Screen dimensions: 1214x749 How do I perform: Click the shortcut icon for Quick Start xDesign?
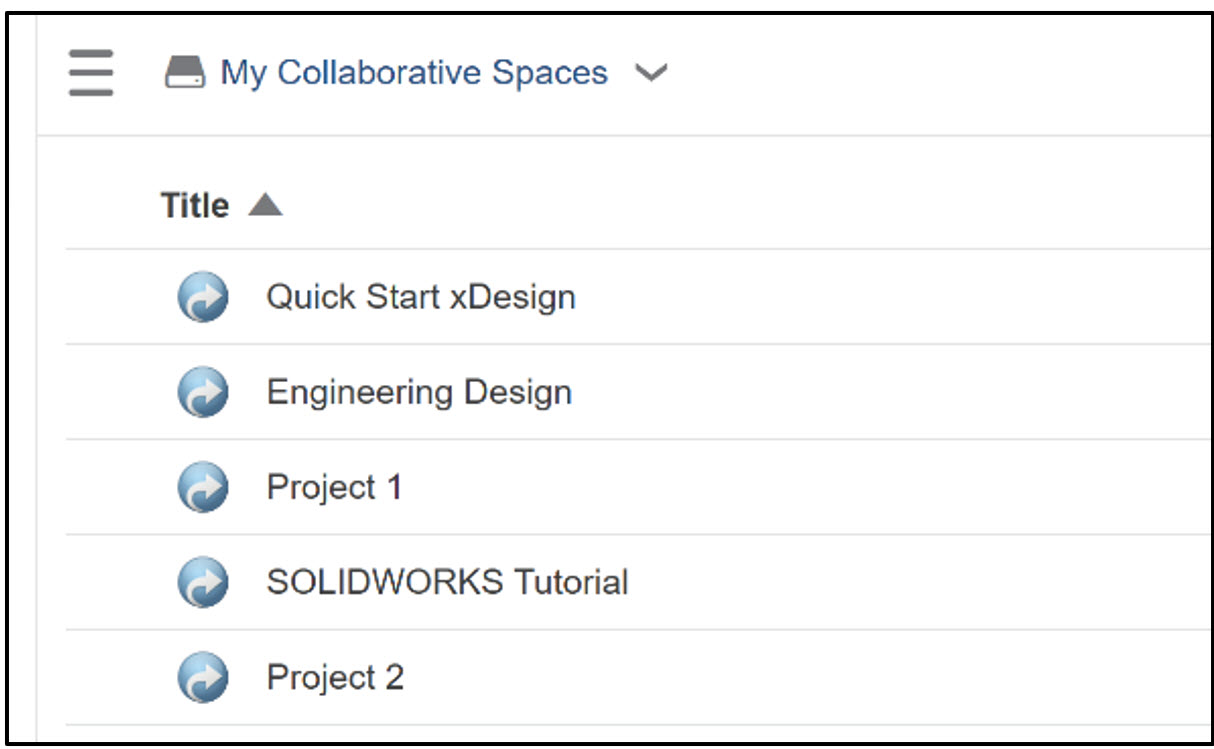point(203,296)
